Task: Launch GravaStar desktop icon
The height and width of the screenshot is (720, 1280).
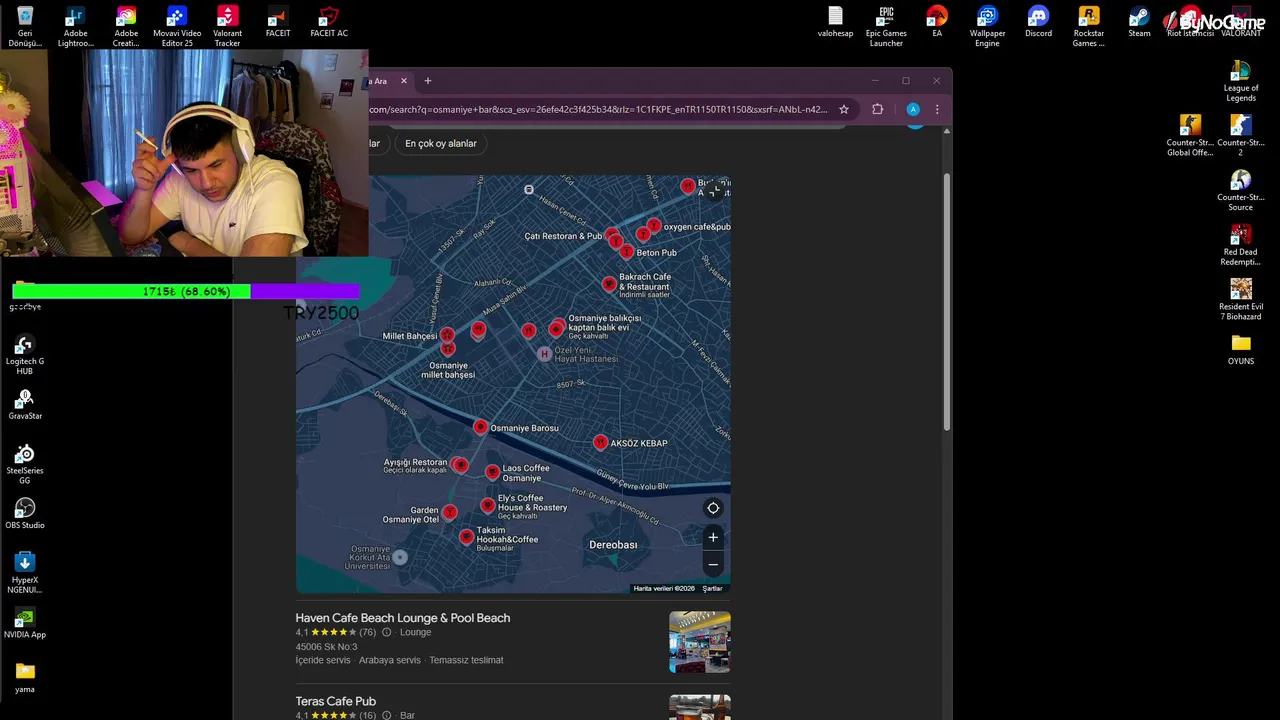Action: tap(25, 404)
